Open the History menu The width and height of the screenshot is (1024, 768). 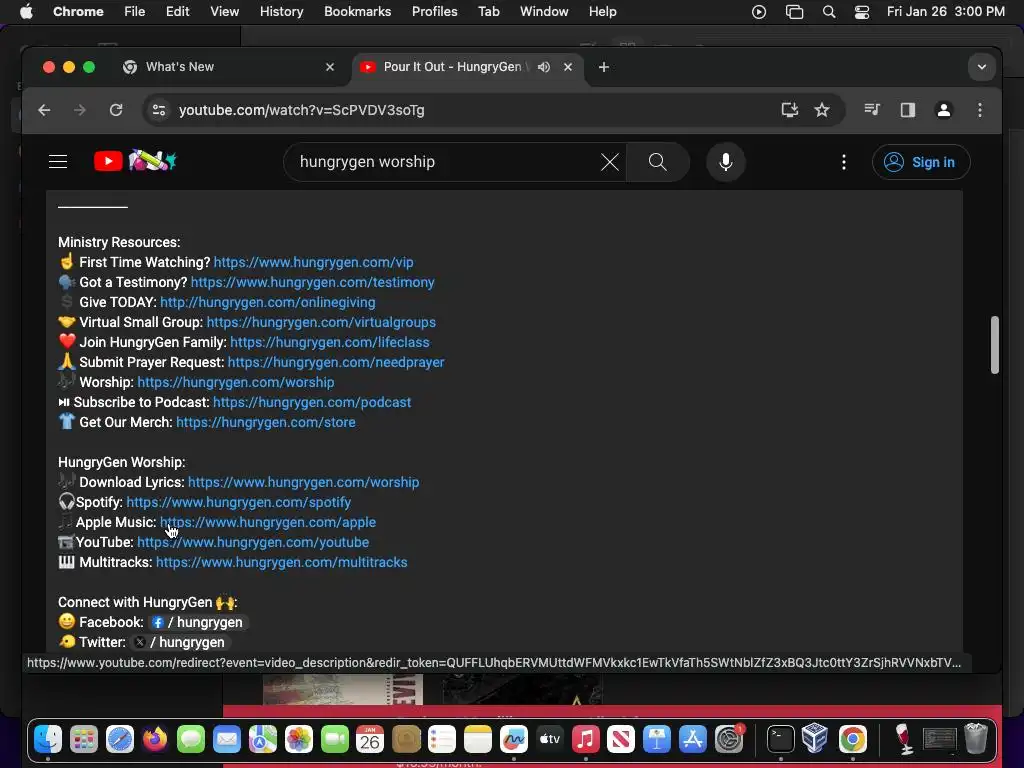pyautogui.click(x=281, y=12)
